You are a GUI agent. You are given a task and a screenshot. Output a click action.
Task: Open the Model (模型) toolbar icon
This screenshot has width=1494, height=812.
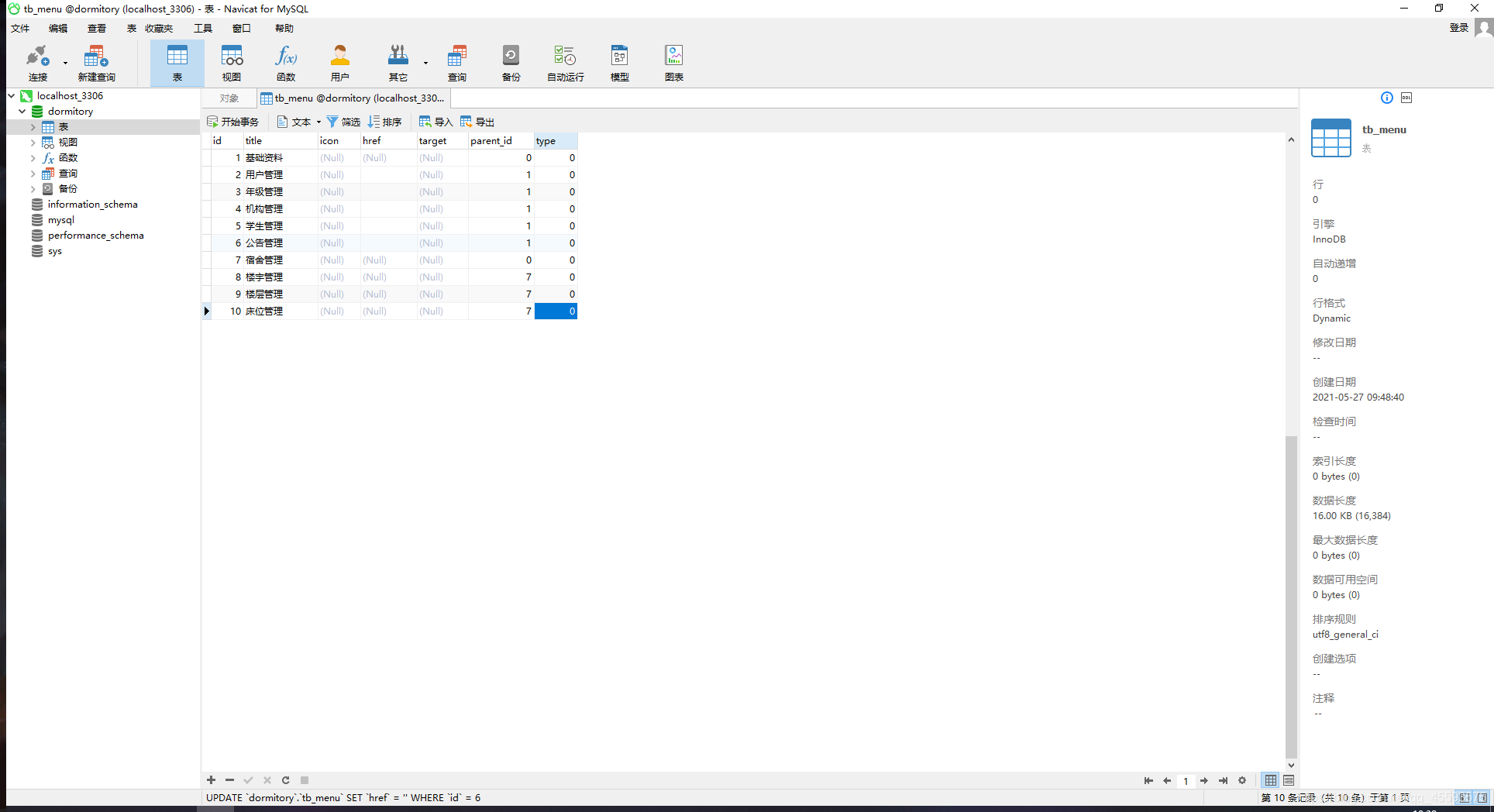619,64
